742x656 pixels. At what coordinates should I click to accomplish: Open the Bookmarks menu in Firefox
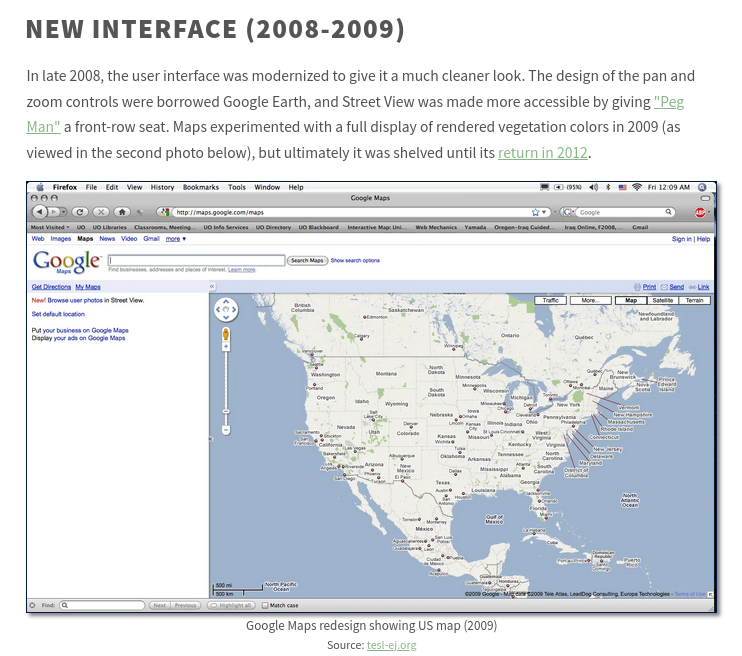(200, 187)
